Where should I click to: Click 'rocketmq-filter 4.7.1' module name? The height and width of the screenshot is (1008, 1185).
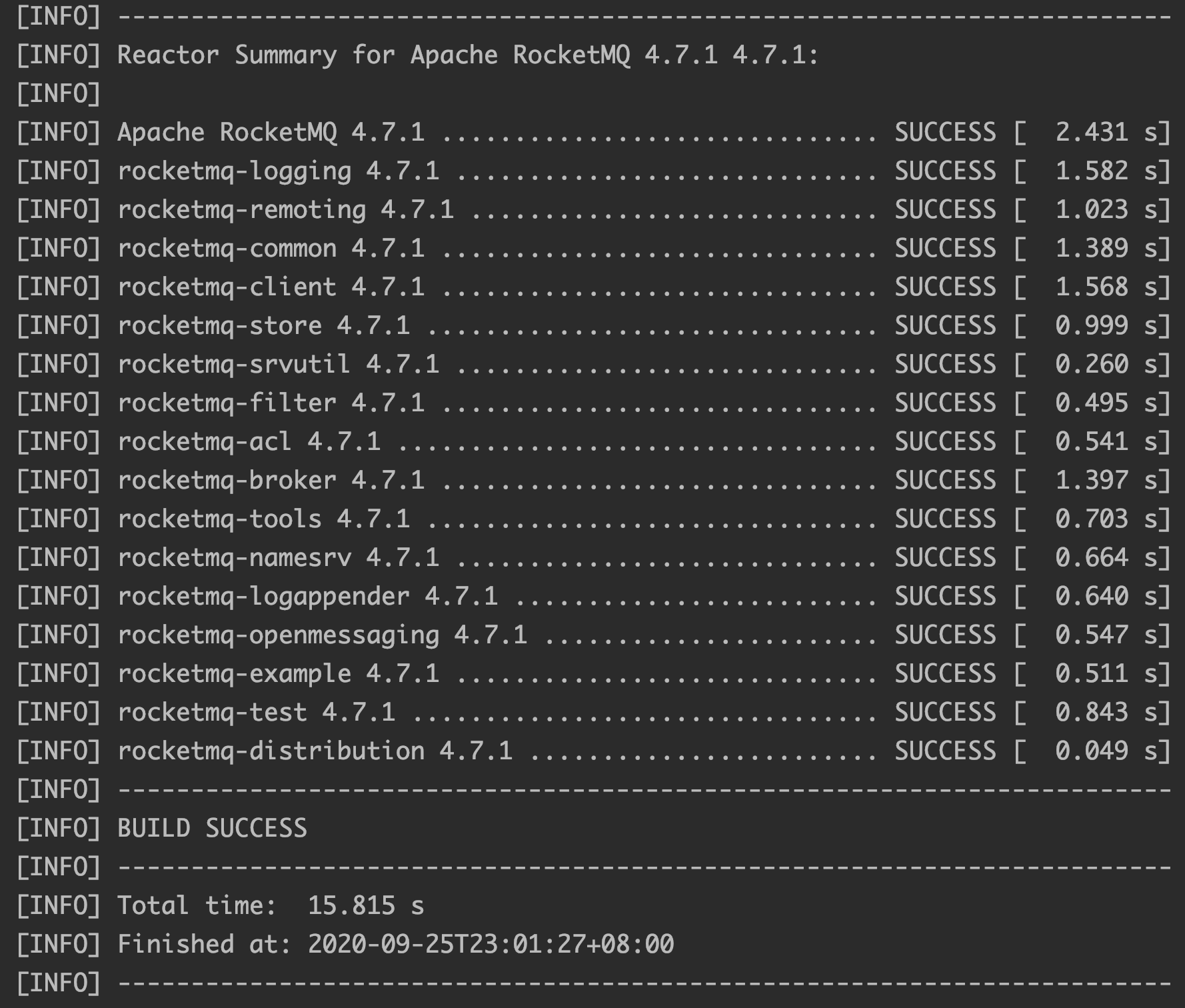point(271,403)
